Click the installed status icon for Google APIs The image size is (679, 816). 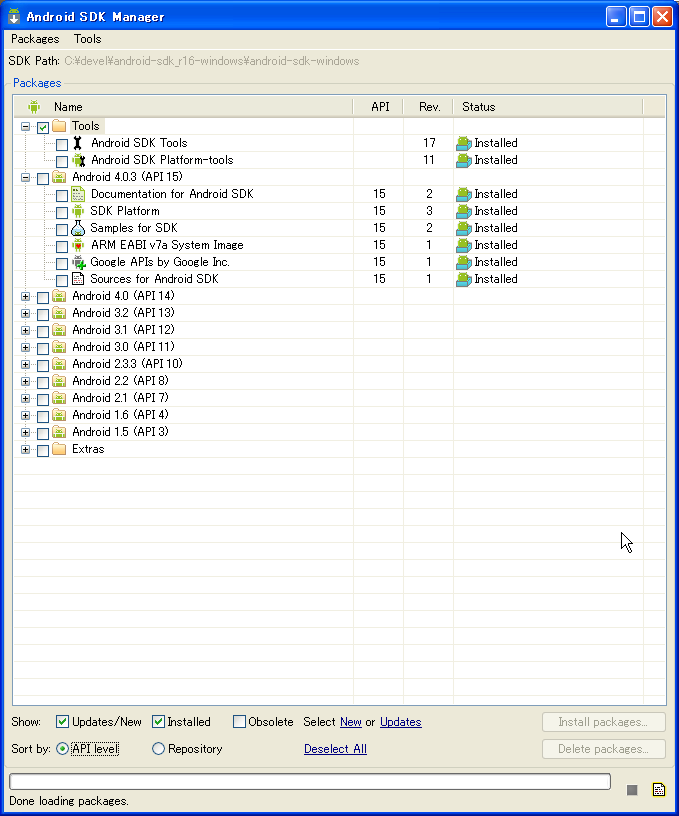click(464, 262)
